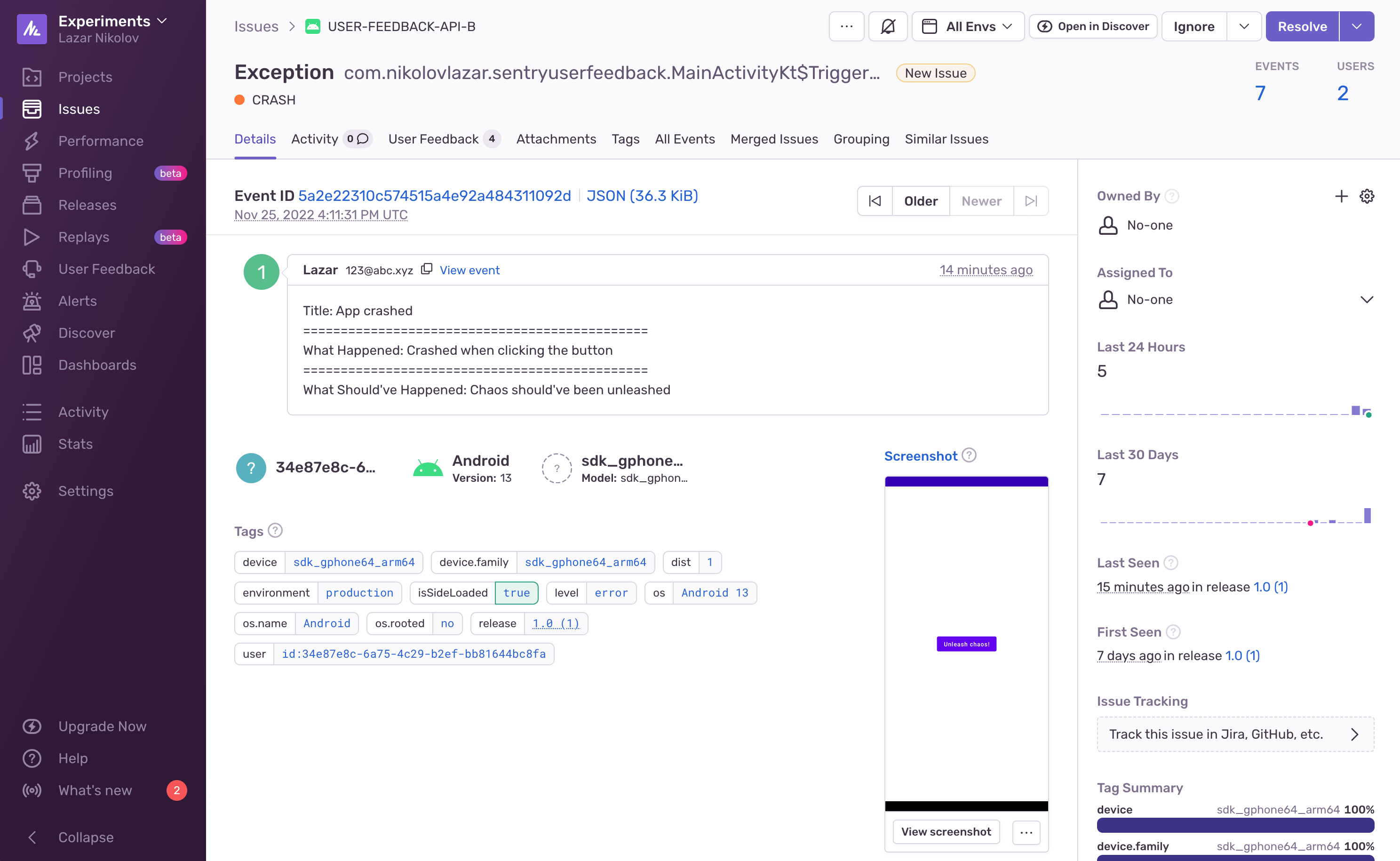Mute alerts with the crossed bell icon
This screenshot has height=861, width=1400.
tap(887, 26)
